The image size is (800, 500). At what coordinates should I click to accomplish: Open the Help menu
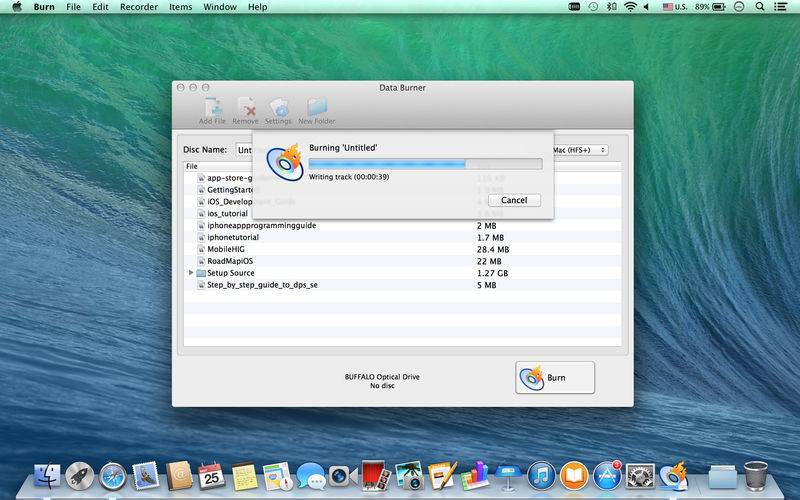coord(258,7)
